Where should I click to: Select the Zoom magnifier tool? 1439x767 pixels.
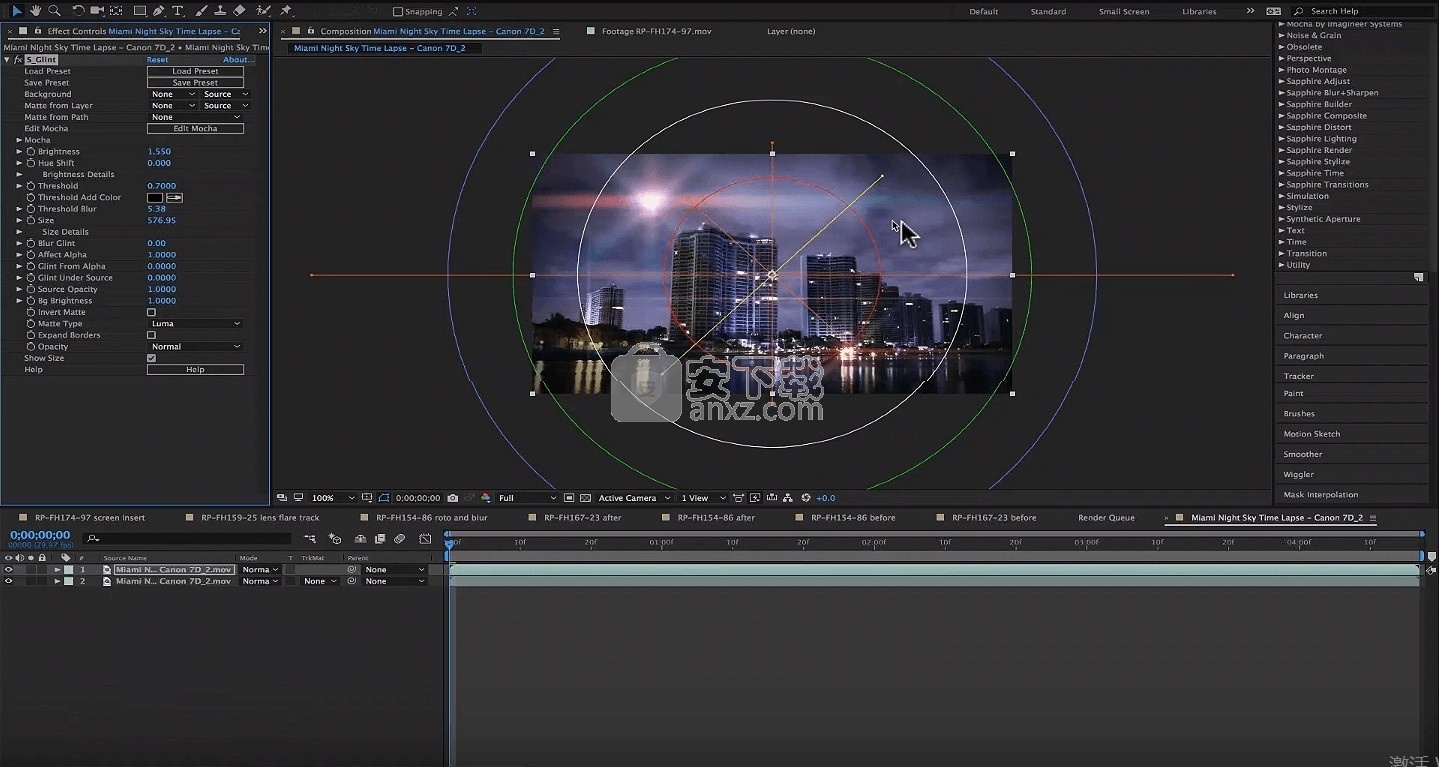[54, 10]
